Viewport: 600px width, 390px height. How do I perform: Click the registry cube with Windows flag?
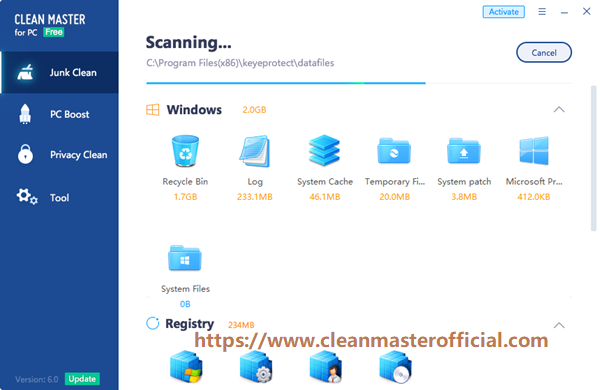click(x=186, y=367)
